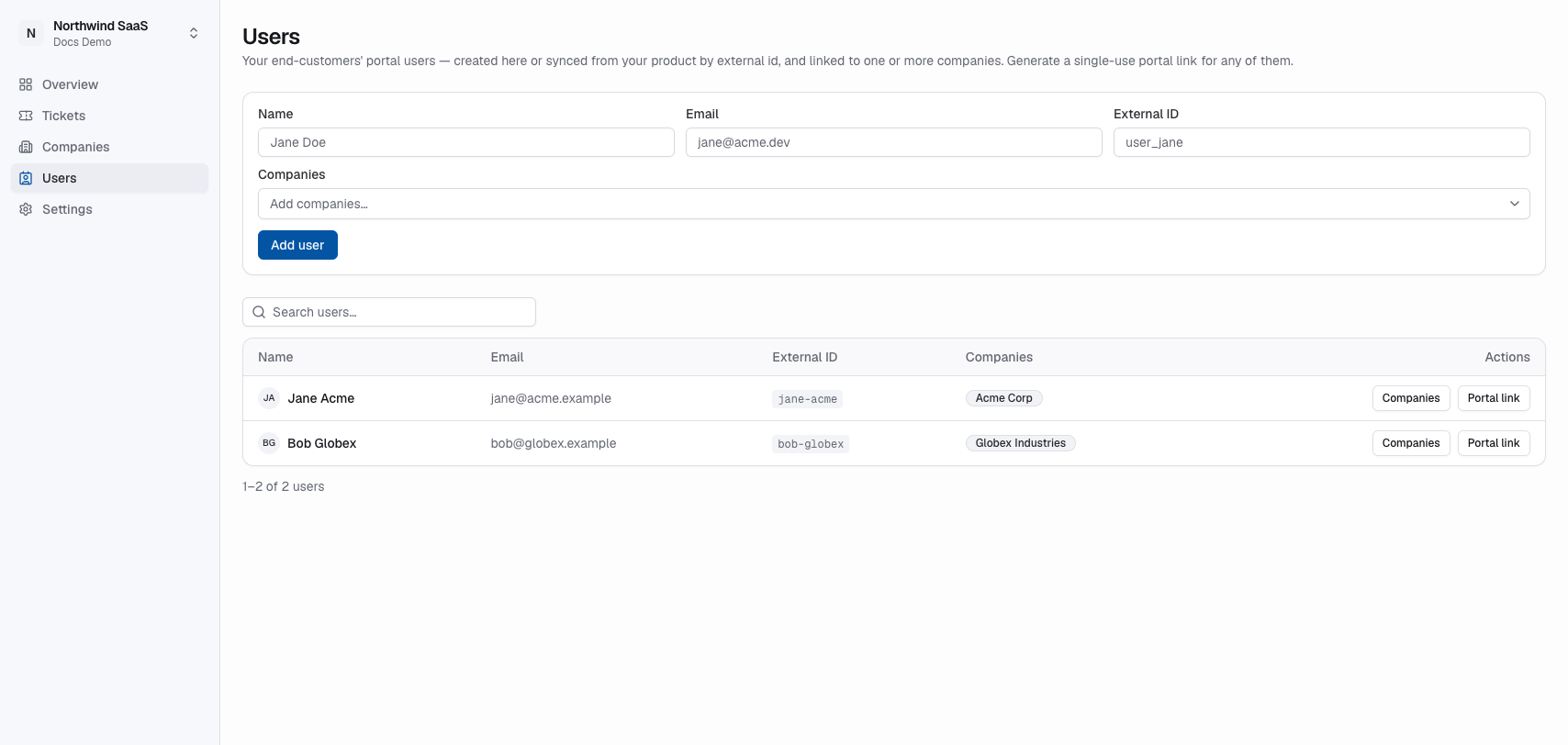The height and width of the screenshot is (745, 1568).
Task: Click the bob-globex external ID
Action: [811, 444]
